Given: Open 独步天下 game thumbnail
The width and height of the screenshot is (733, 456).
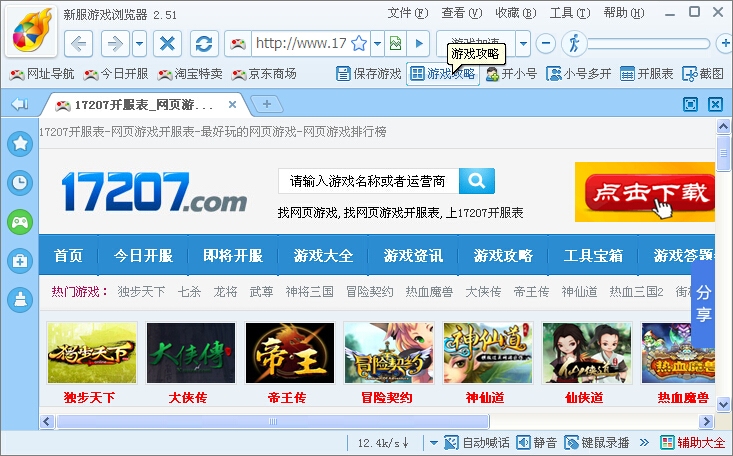Looking at the screenshot, I should 92,353.
